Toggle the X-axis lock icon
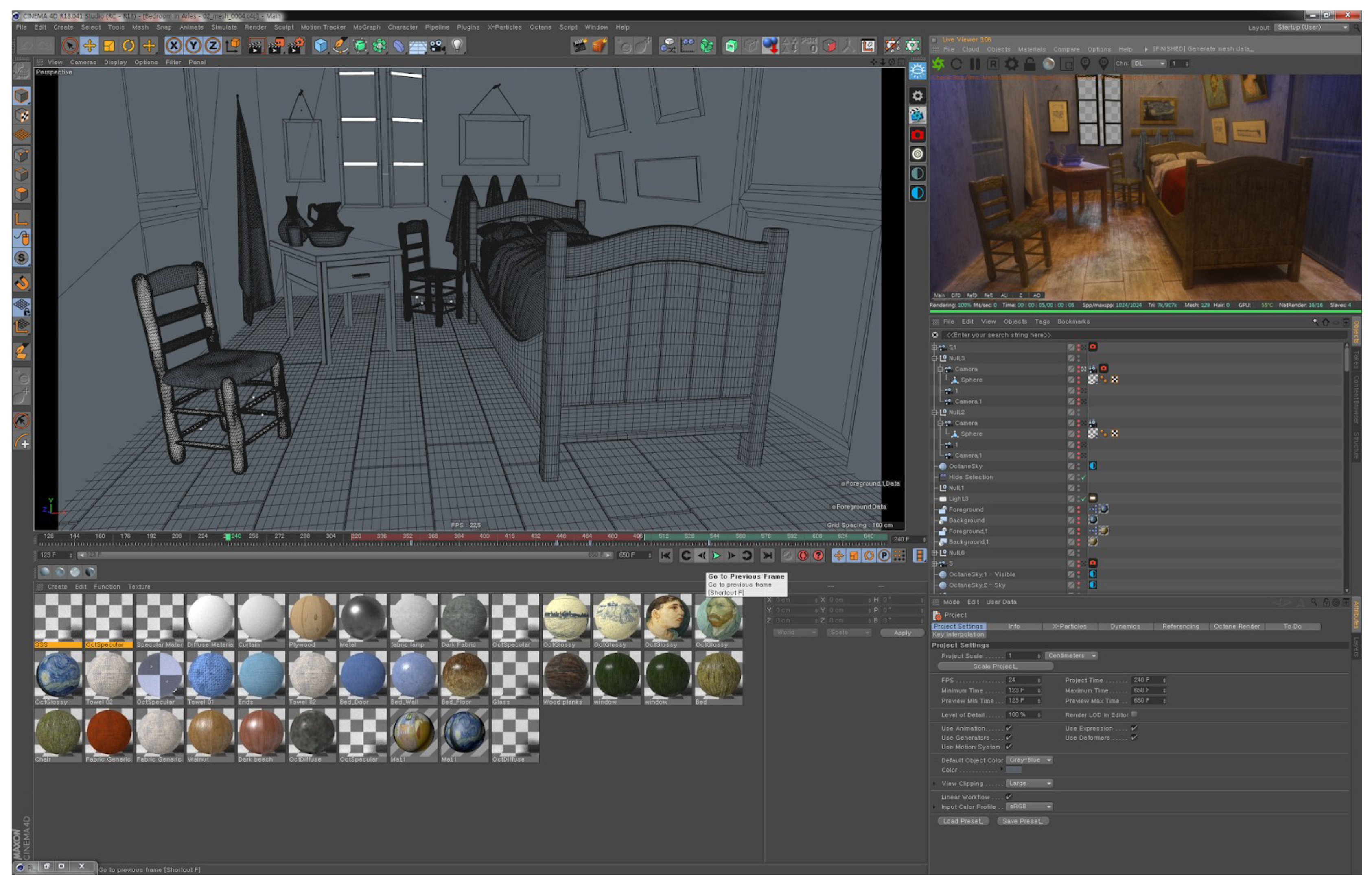 (173, 46)
